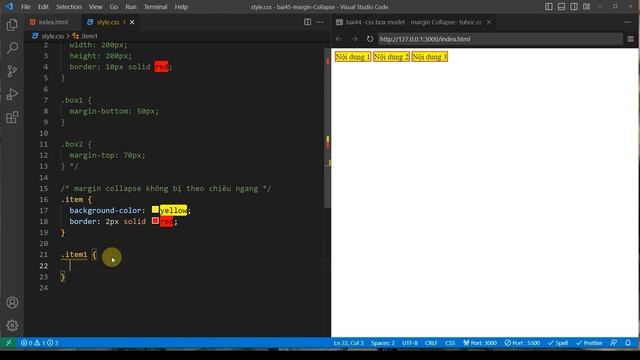Click Port: 5500 Live Server status
Screen dimensions: 640x360
[522, 343]
